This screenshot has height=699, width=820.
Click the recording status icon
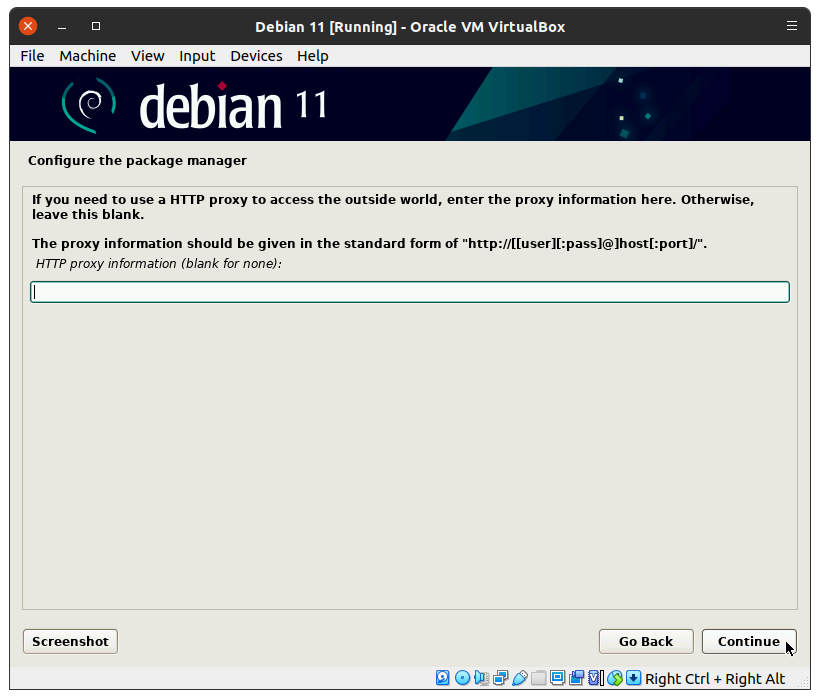(x=576, y=678)
